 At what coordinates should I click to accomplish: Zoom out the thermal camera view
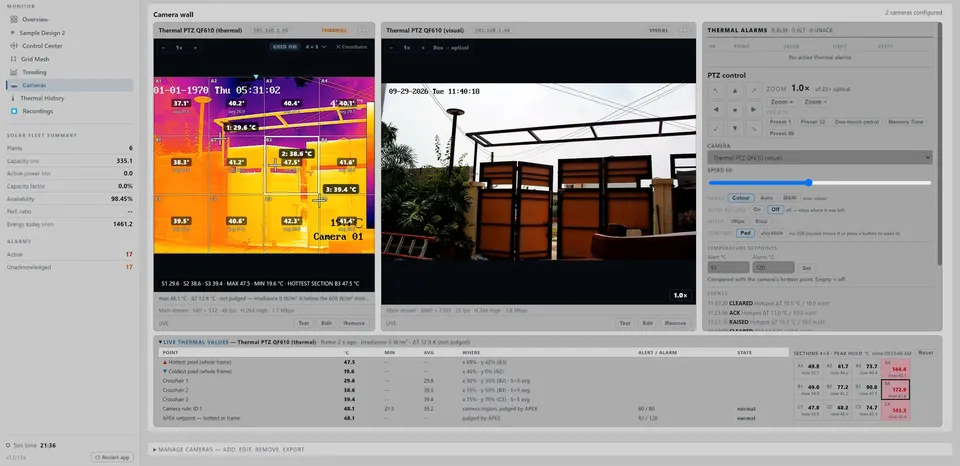click(x=163, y=47)
